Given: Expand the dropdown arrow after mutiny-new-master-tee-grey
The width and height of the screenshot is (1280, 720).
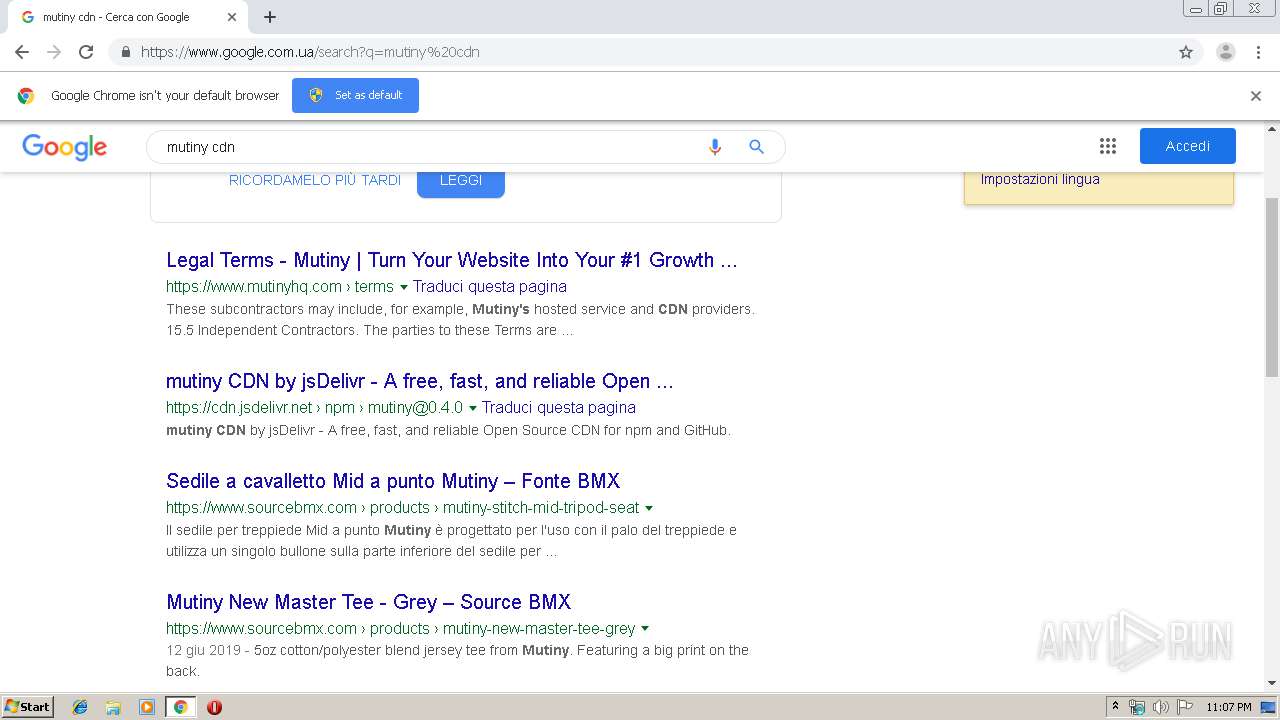Looking at the screenshot, I should click(x=645, y=629).
